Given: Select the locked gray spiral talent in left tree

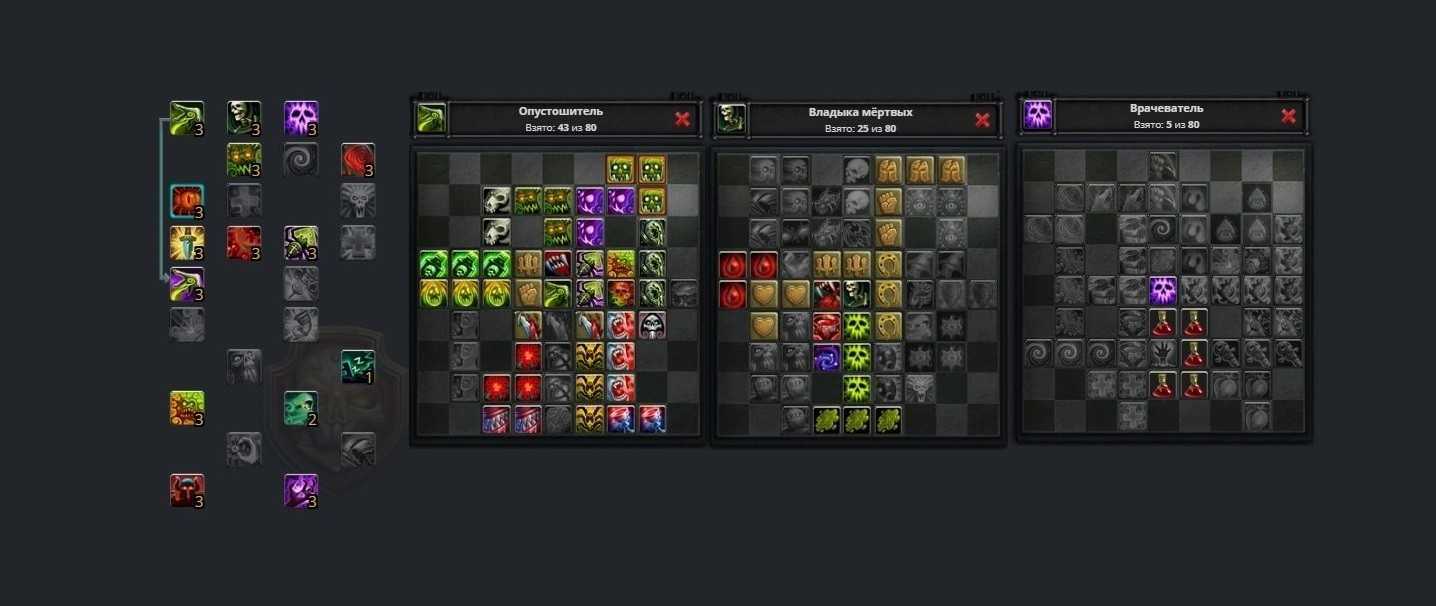Looking at the screenshot, I should click(301, 159).
